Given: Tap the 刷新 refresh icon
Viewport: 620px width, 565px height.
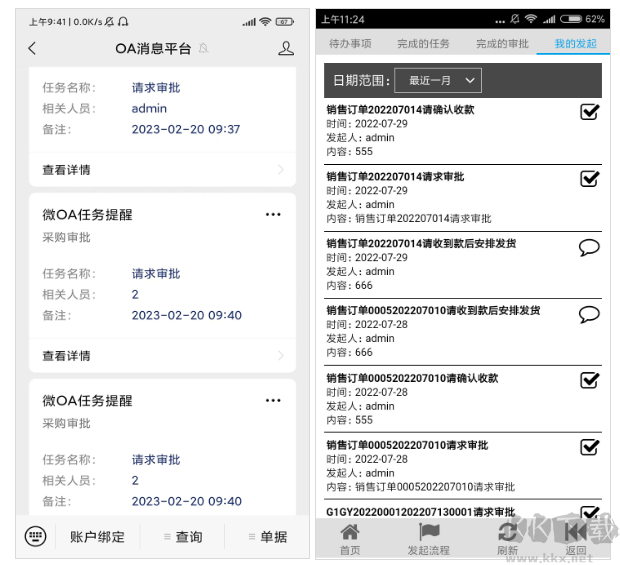Looking at the screenshot, I should point(507,532).
